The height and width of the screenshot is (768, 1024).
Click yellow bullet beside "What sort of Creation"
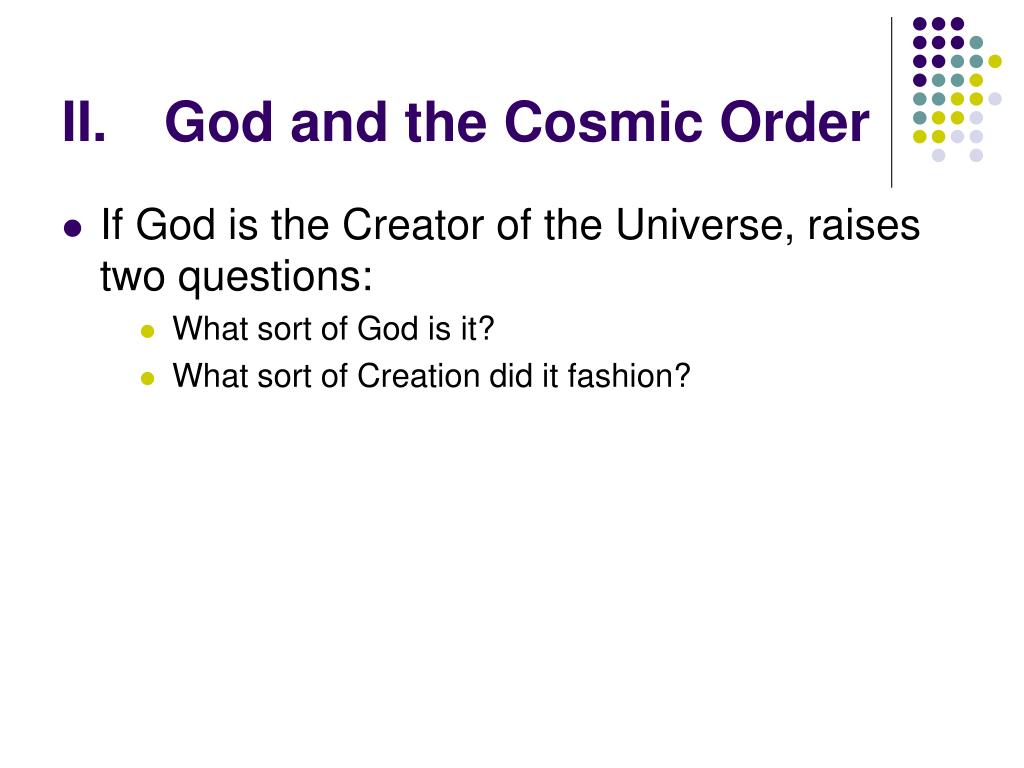click(148, 378)
